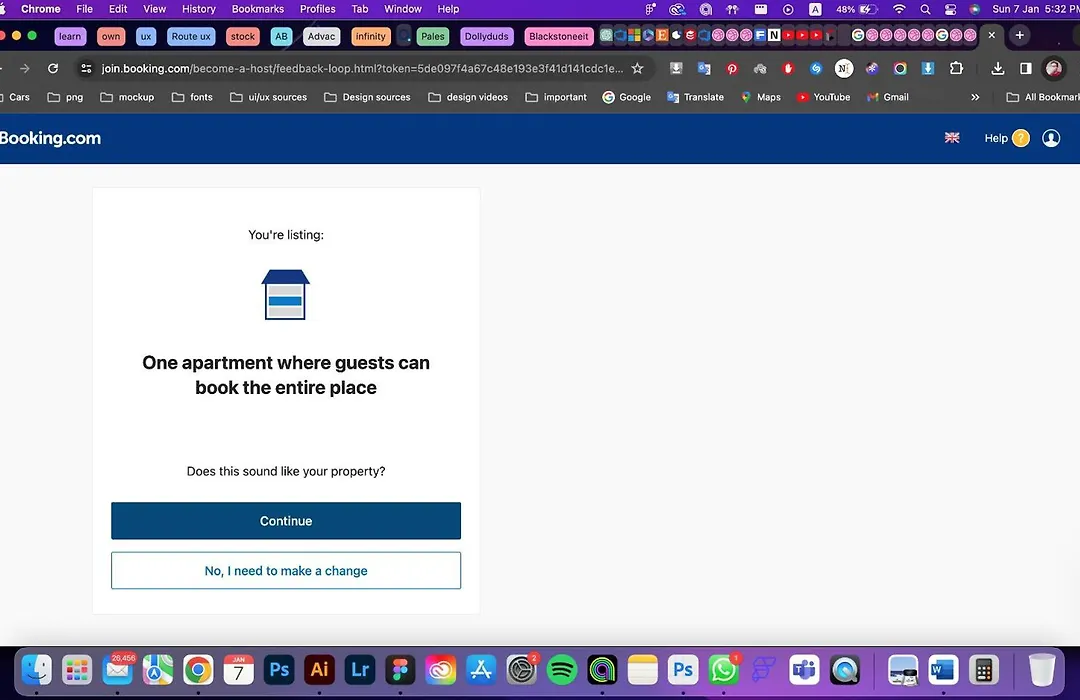Open the "fonts" bookmarks folder
This screenshot has width=1080, height=700.
coord(192,97)
